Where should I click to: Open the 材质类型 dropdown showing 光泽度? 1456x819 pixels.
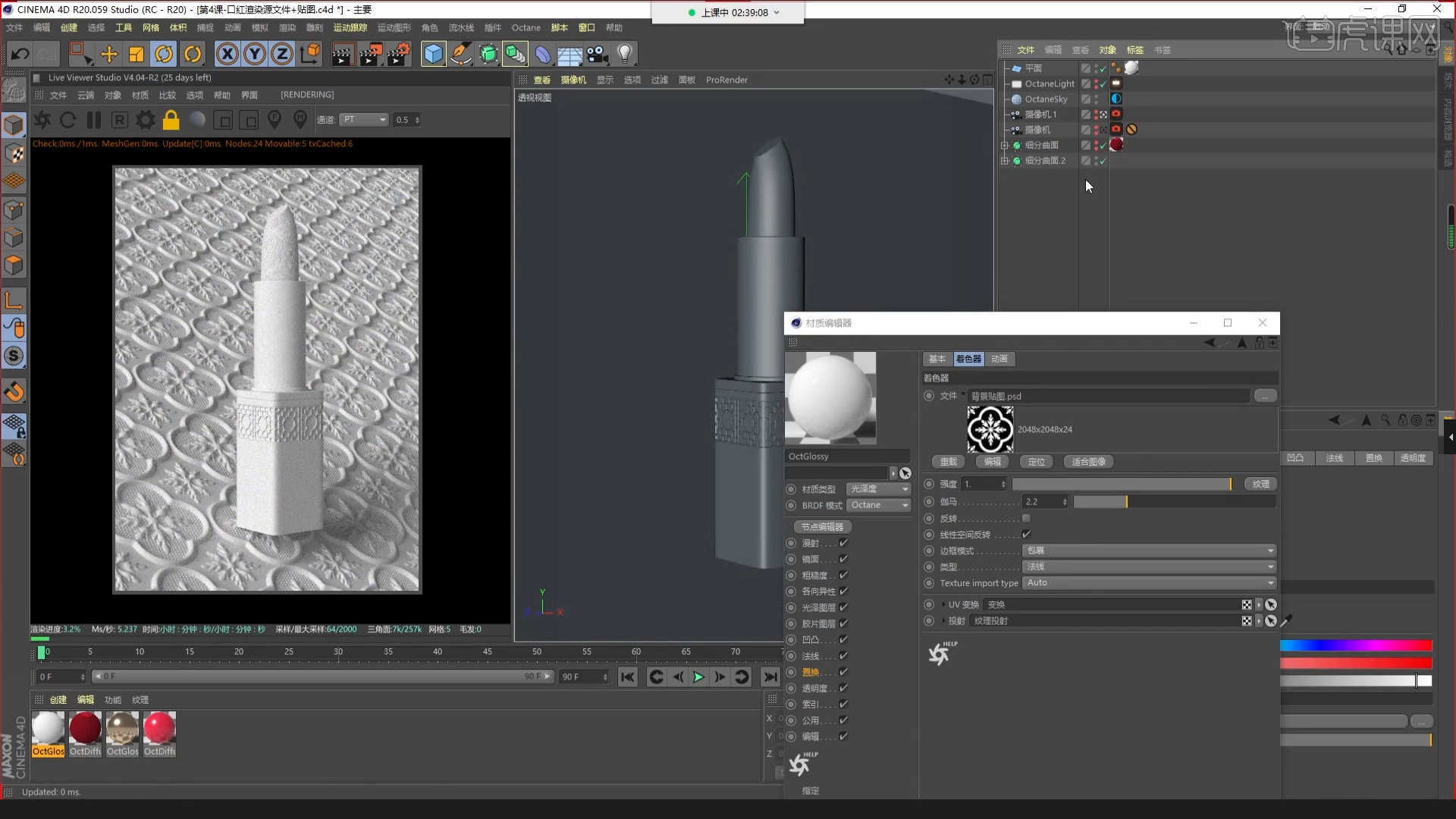tap(879, 489)
